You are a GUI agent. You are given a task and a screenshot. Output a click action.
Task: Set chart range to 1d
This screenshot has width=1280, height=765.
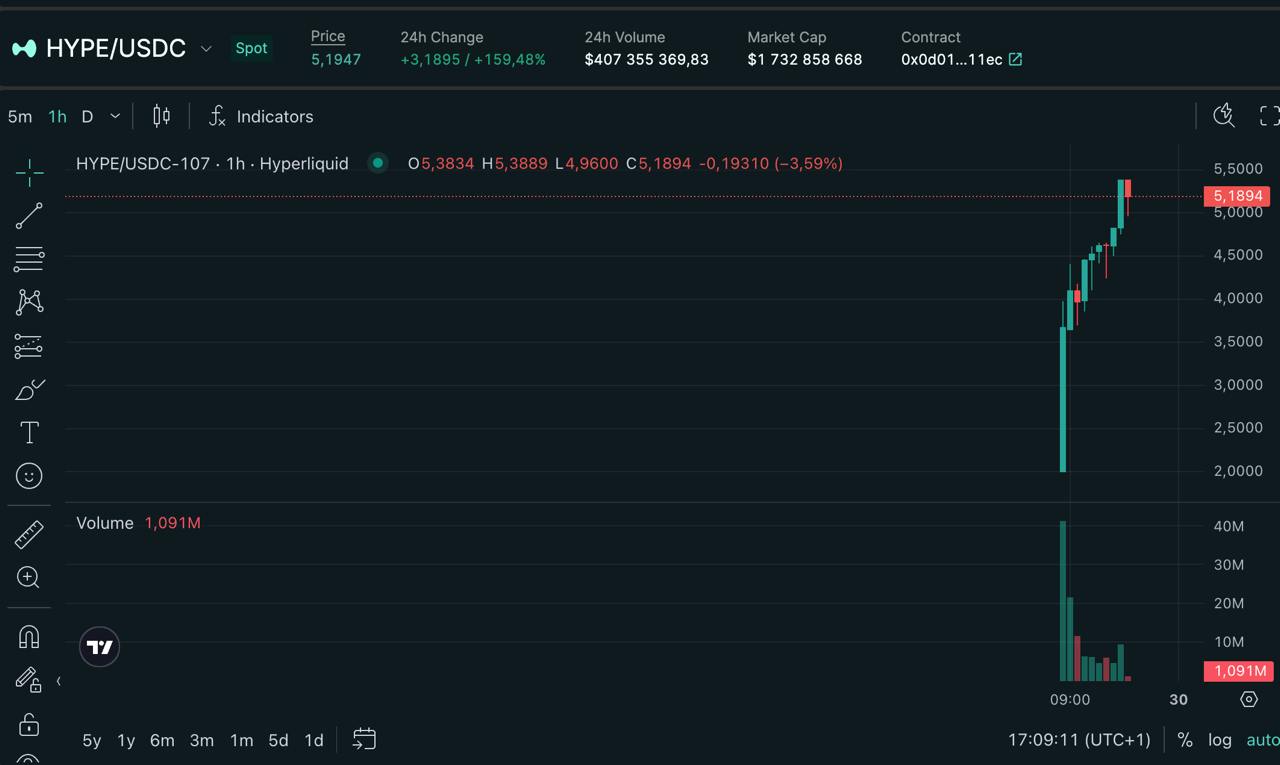point(314,740)
